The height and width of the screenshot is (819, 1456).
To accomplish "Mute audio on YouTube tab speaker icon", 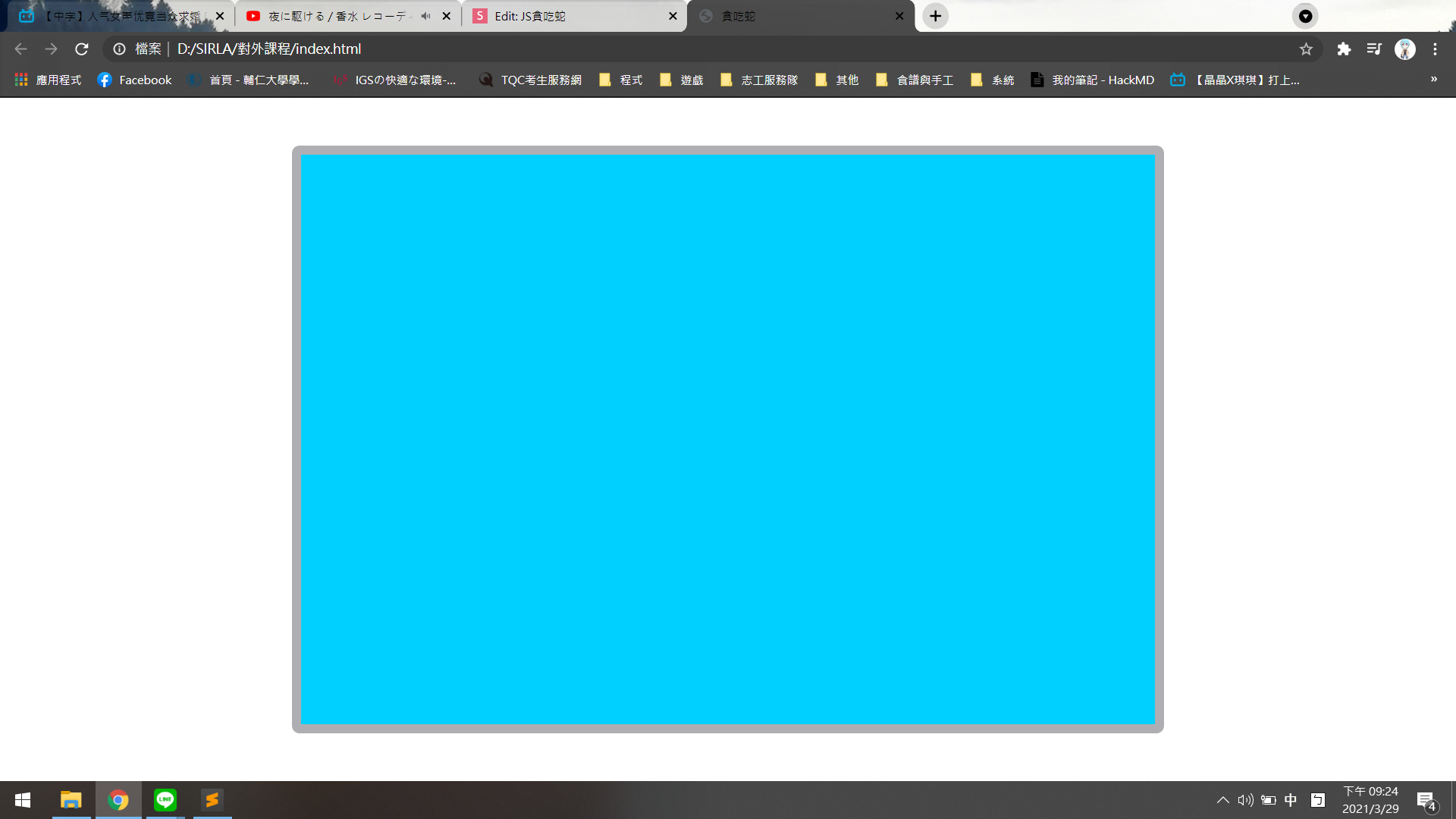I will 425,16.
